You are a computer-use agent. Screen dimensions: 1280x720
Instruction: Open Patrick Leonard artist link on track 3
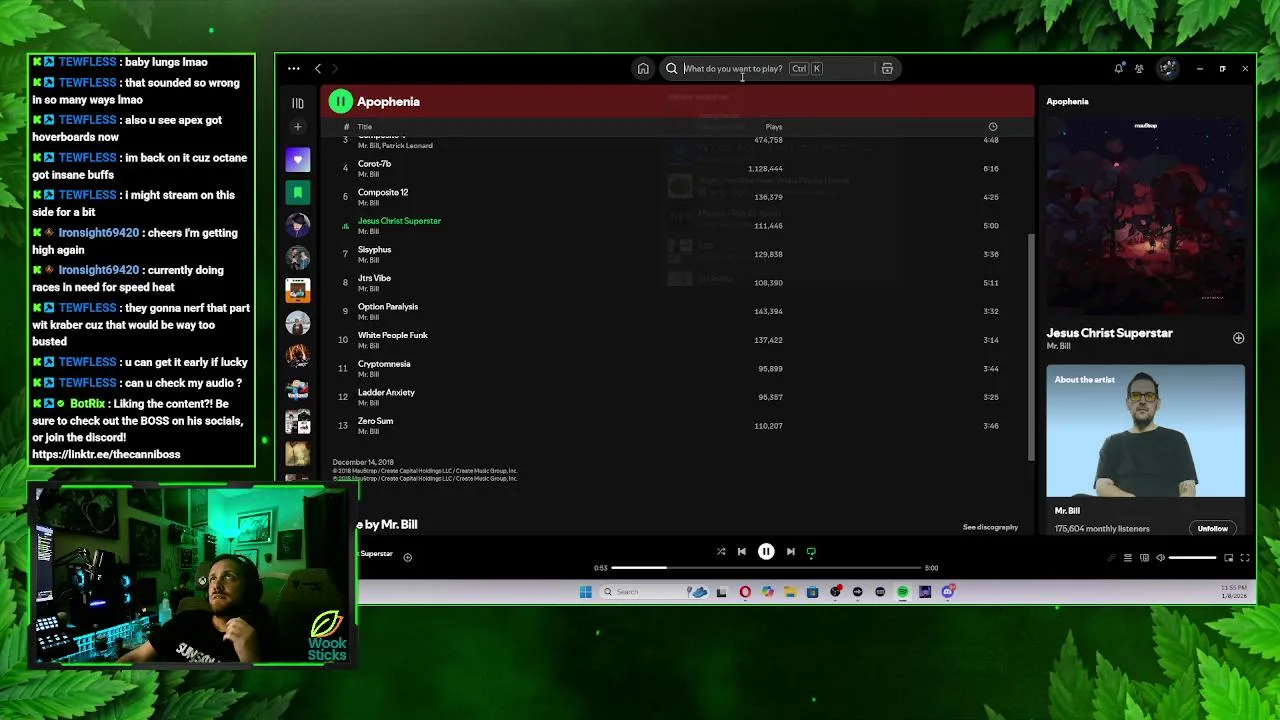pyautogui.click(x=408, y=146)
